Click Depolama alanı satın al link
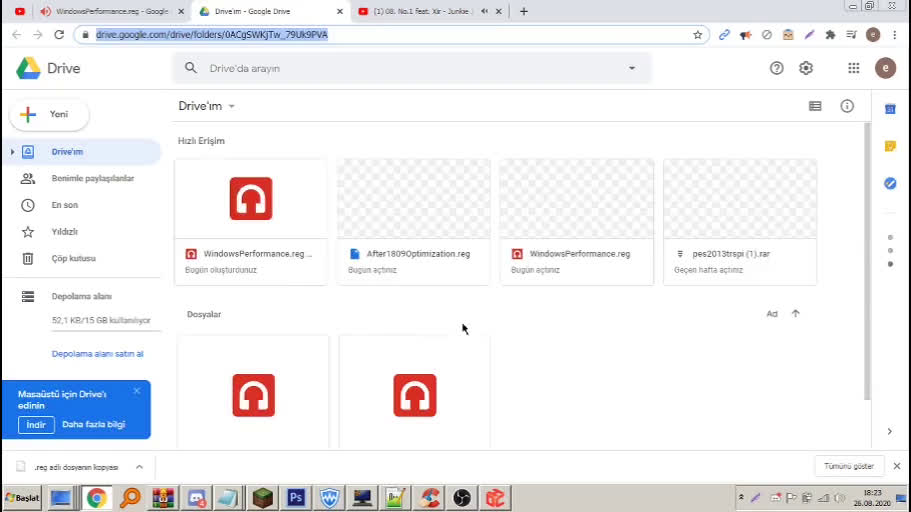This screenshot has width=911, height=512. 97,354
